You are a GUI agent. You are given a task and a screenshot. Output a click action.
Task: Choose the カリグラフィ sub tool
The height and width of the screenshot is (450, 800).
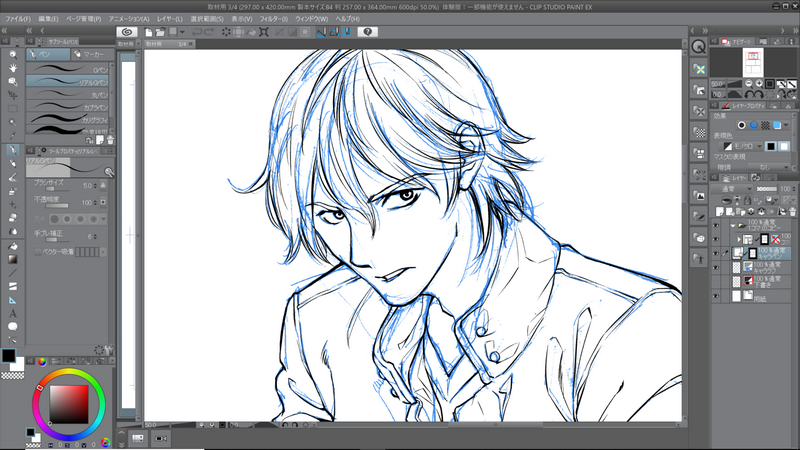(67, 120)
